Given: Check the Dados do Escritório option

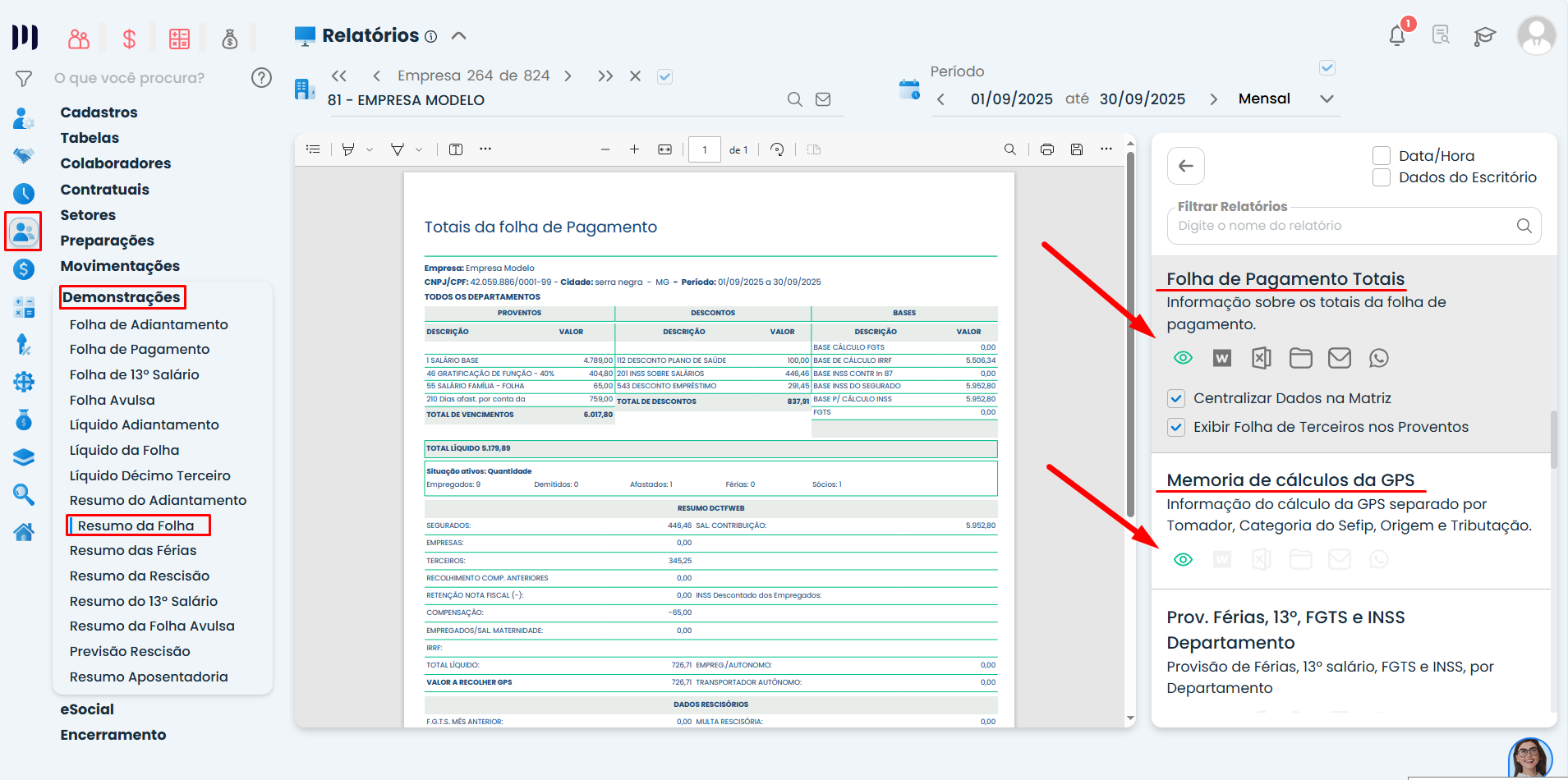Looking at the screenshot, I should click(1382, 177).
